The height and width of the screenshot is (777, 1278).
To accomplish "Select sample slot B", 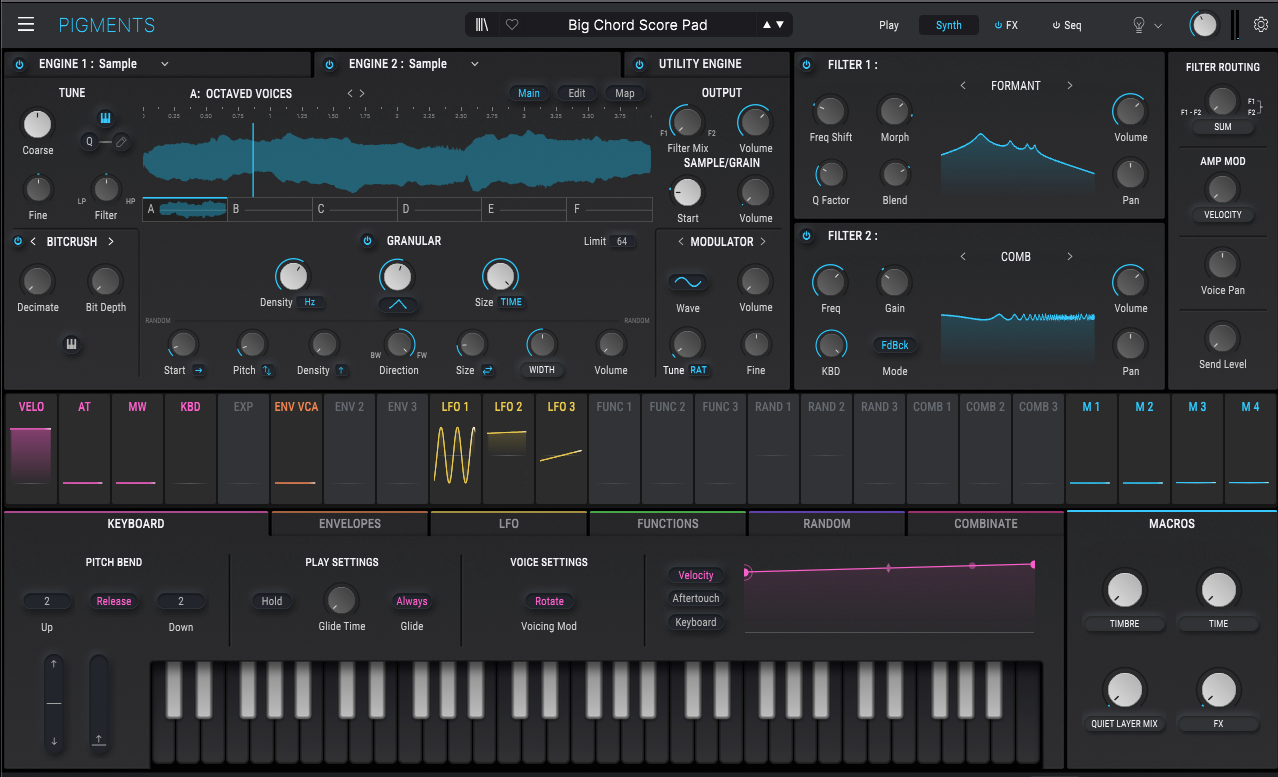I will tap(269, 209).
